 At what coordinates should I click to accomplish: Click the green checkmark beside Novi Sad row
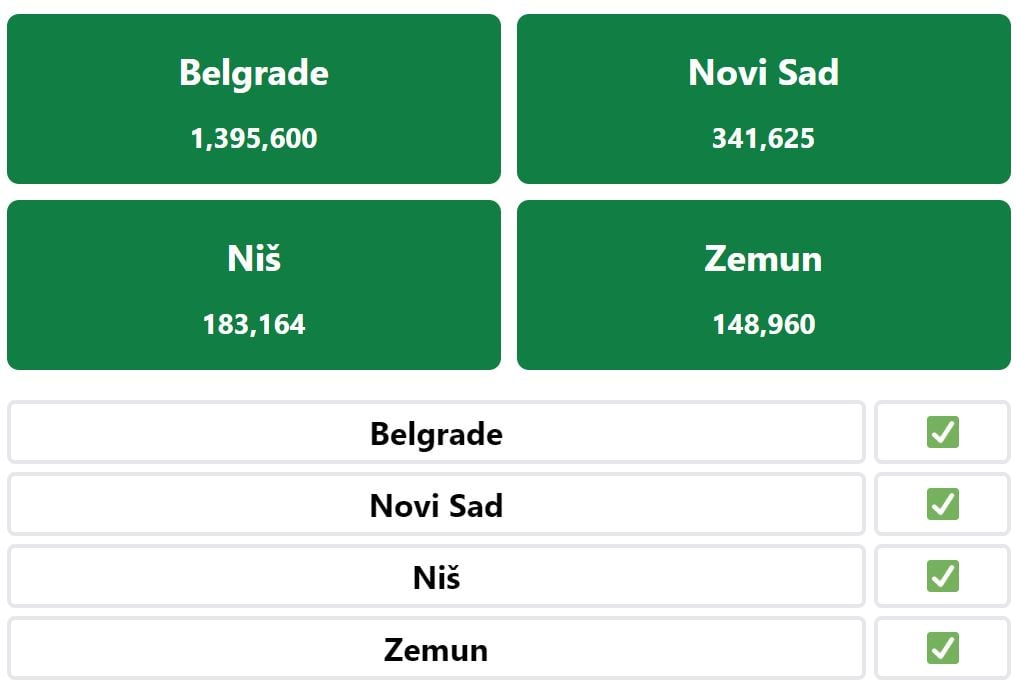(x=943, y=504)
